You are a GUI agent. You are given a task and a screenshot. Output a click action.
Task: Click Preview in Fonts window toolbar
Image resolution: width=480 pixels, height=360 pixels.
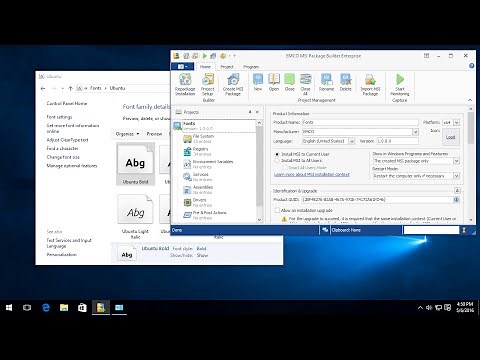pos(154,134)
